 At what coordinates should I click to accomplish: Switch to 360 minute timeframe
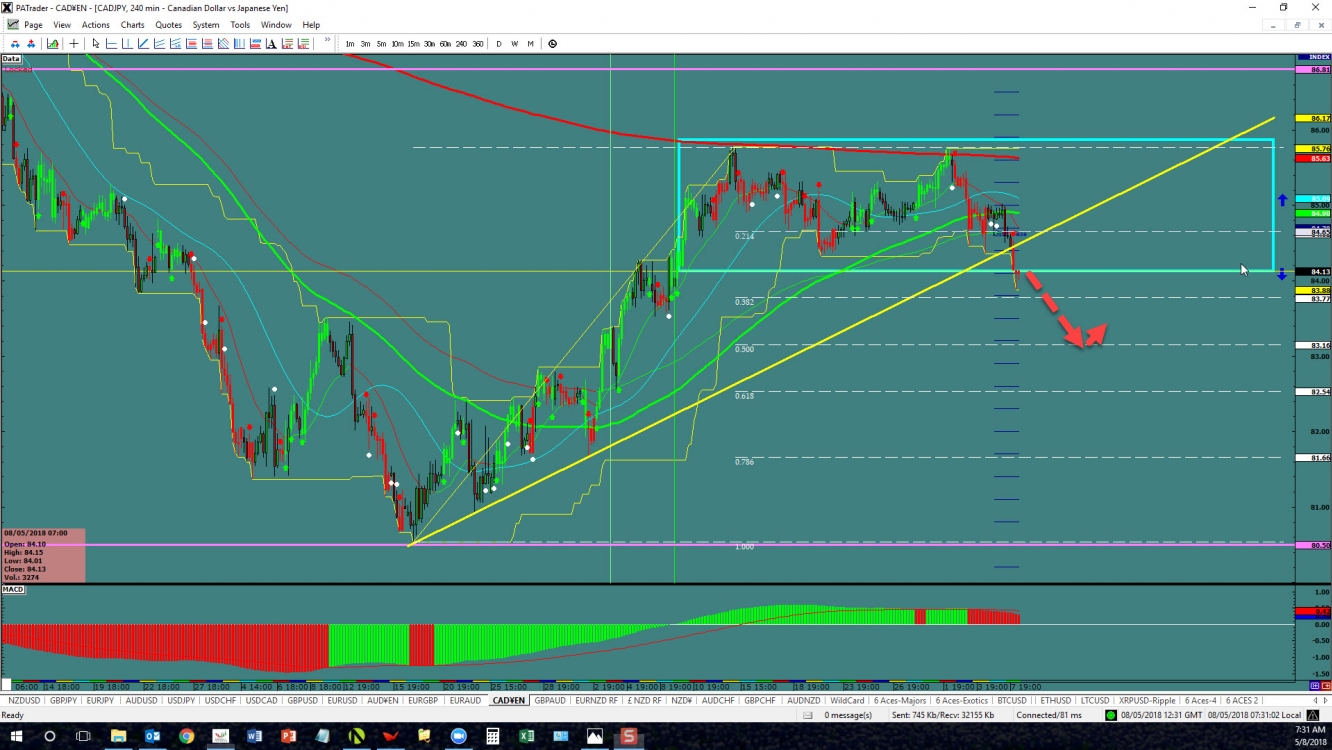[x=478, y=44]
